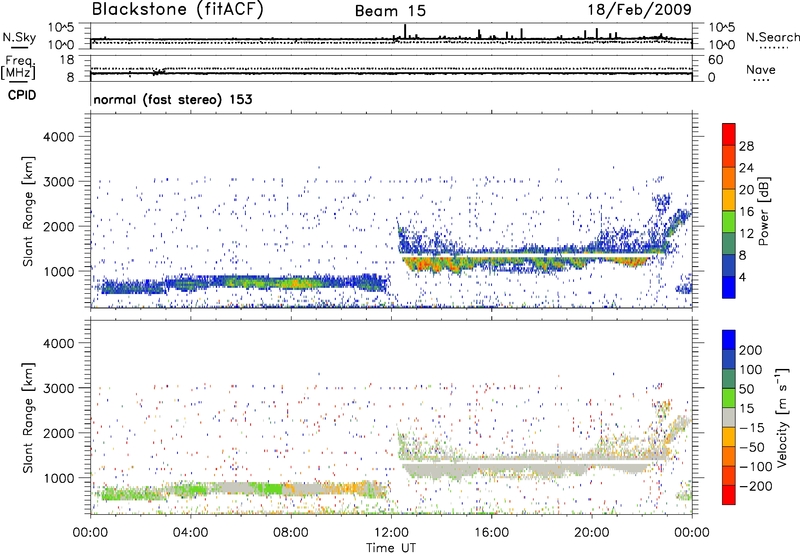This screenshot has height=554, width=800.
Task: Click the 'Nave' legend label
Action: tap(761, 70)
